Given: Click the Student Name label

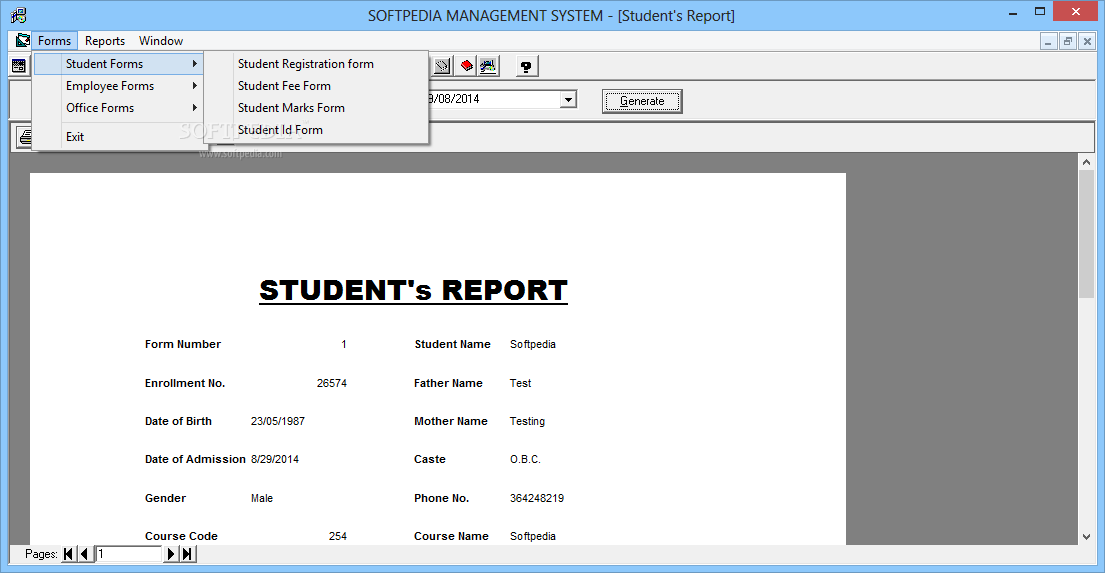Looking at the screenshot, I should [x=452, y=344].
